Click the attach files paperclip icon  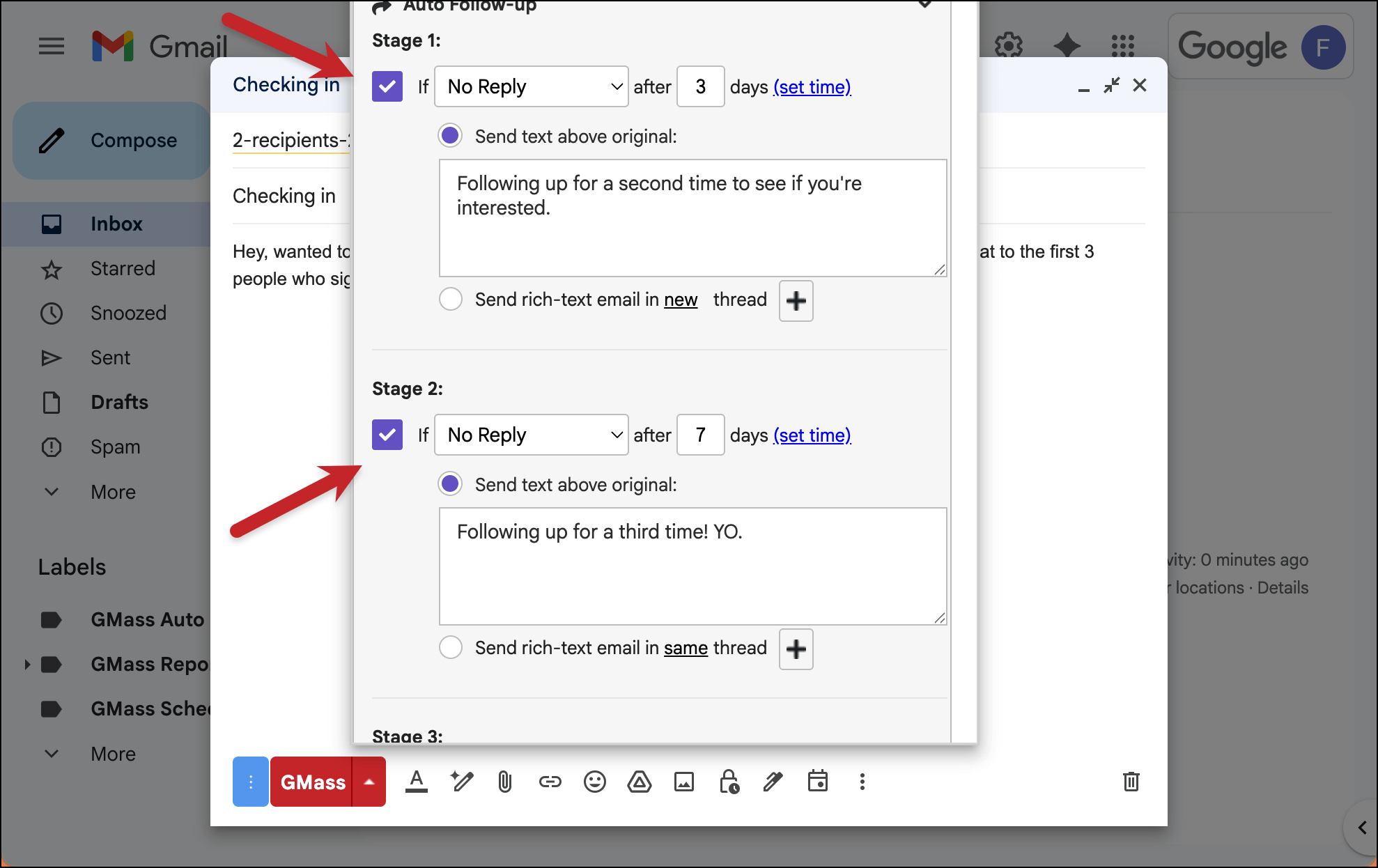coord(505,782)
